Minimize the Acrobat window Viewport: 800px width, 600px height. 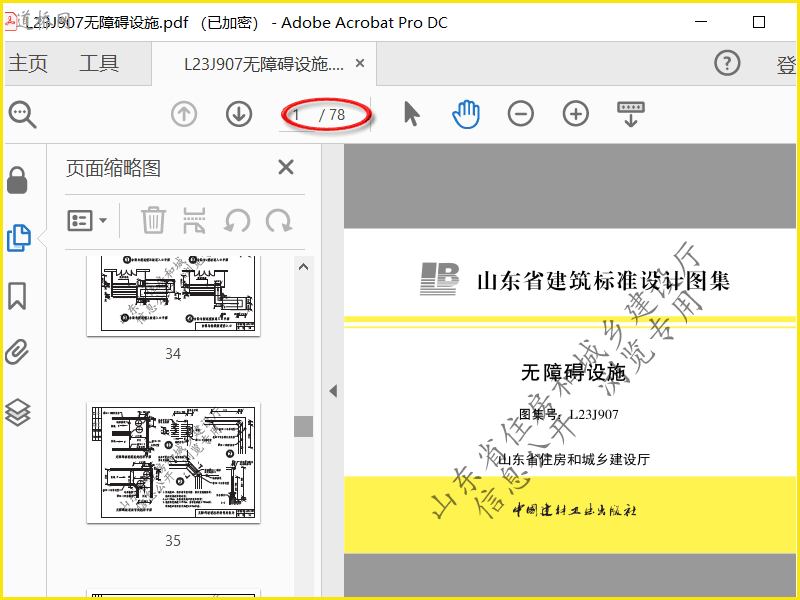coord(701,22)
